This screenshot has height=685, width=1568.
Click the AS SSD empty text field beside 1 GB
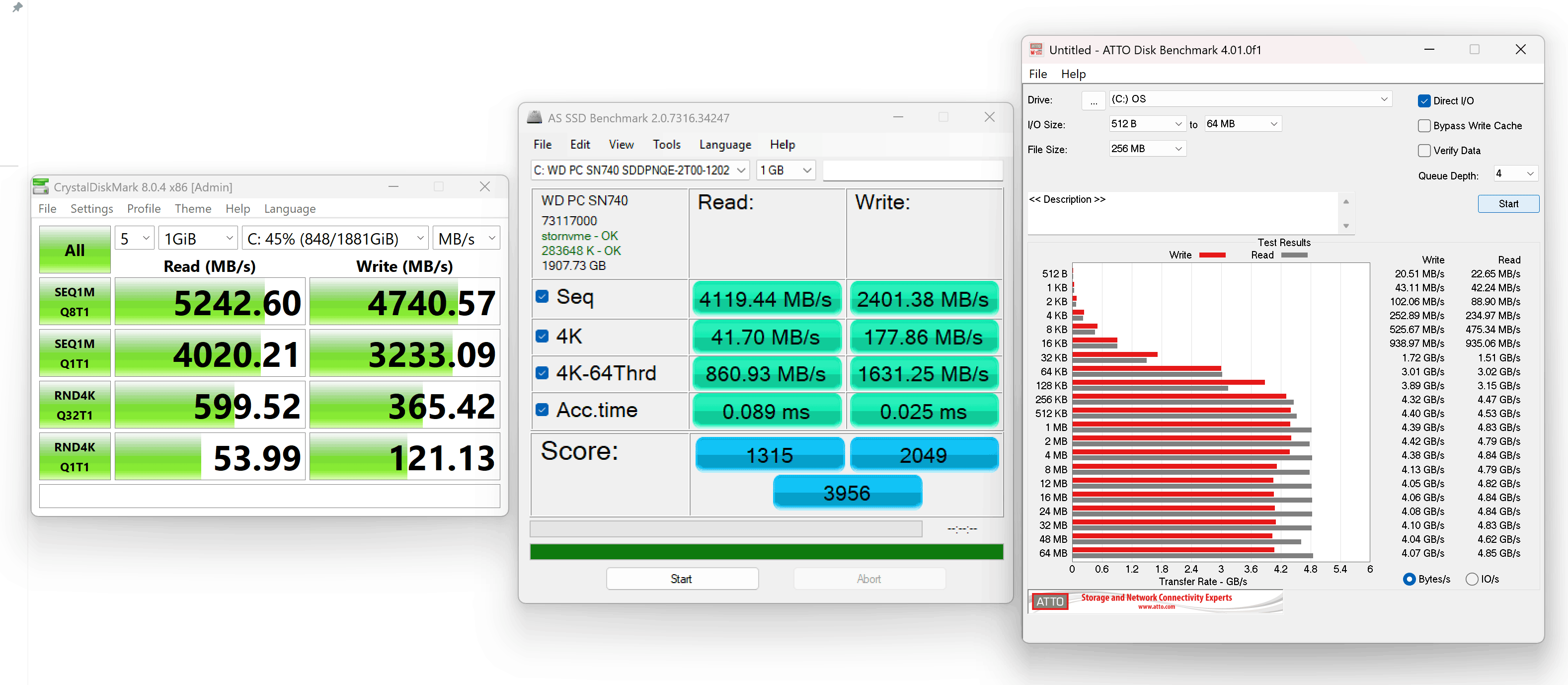pos(913,171)
